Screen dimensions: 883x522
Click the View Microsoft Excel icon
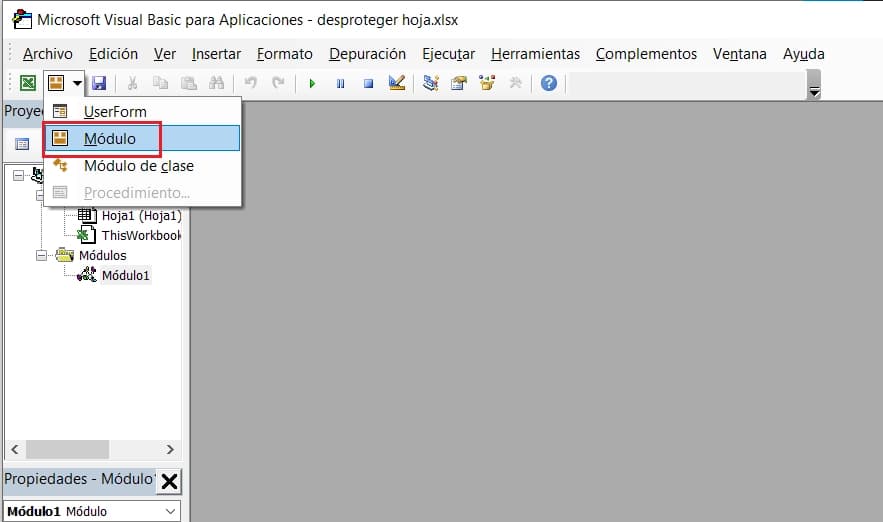28,83
